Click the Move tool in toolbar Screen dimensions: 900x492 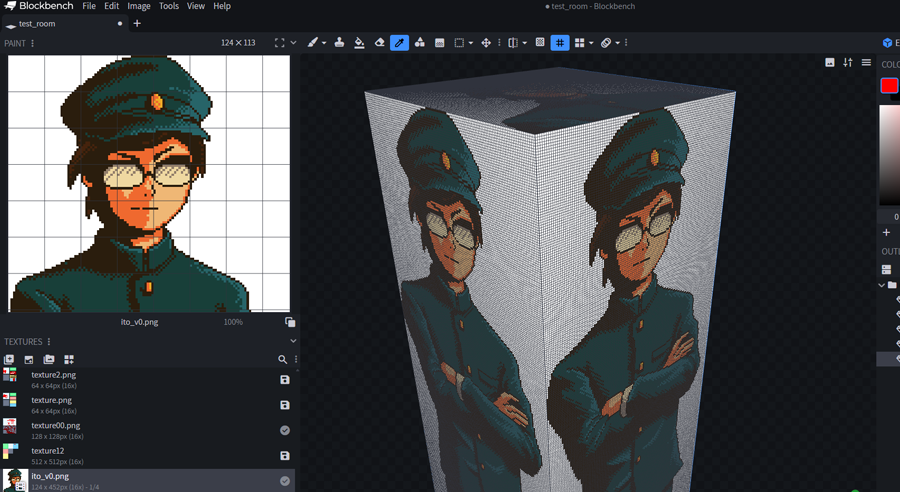click(x=486, y=43)
